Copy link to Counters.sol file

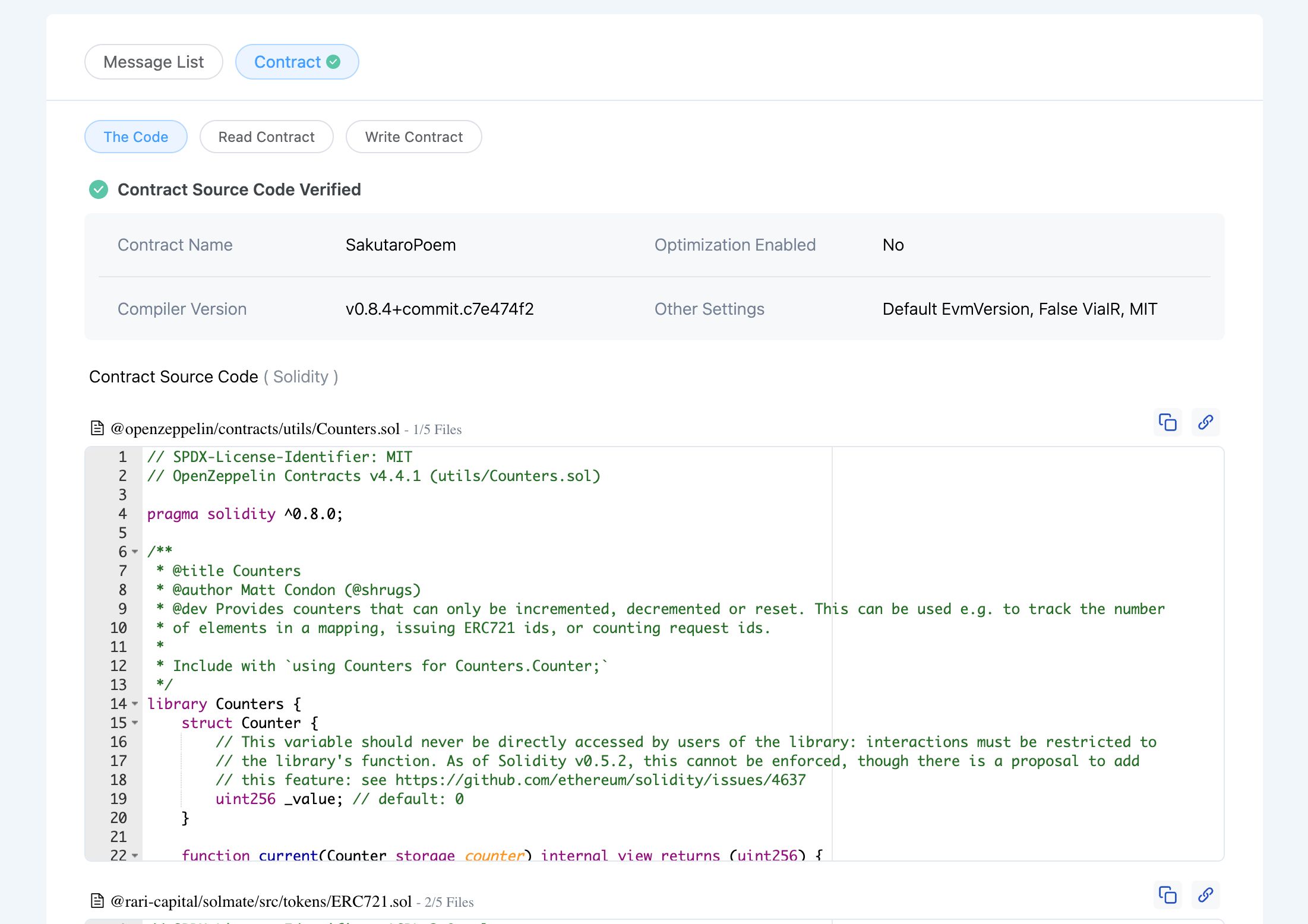coord(1205,422)
